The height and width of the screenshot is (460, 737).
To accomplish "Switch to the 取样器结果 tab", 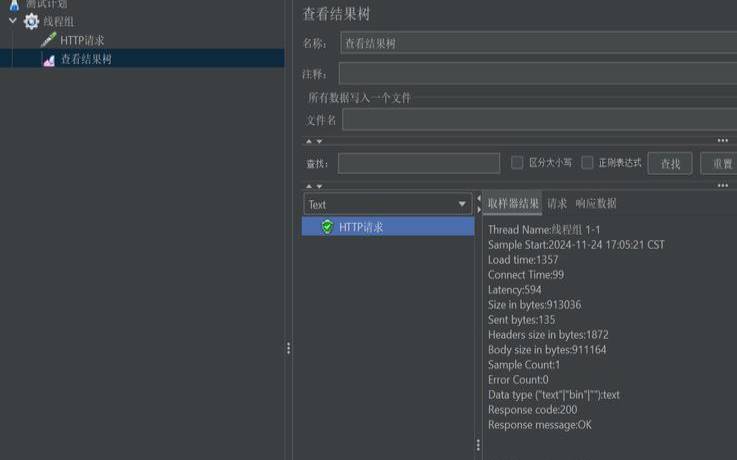I will [513, 203].
